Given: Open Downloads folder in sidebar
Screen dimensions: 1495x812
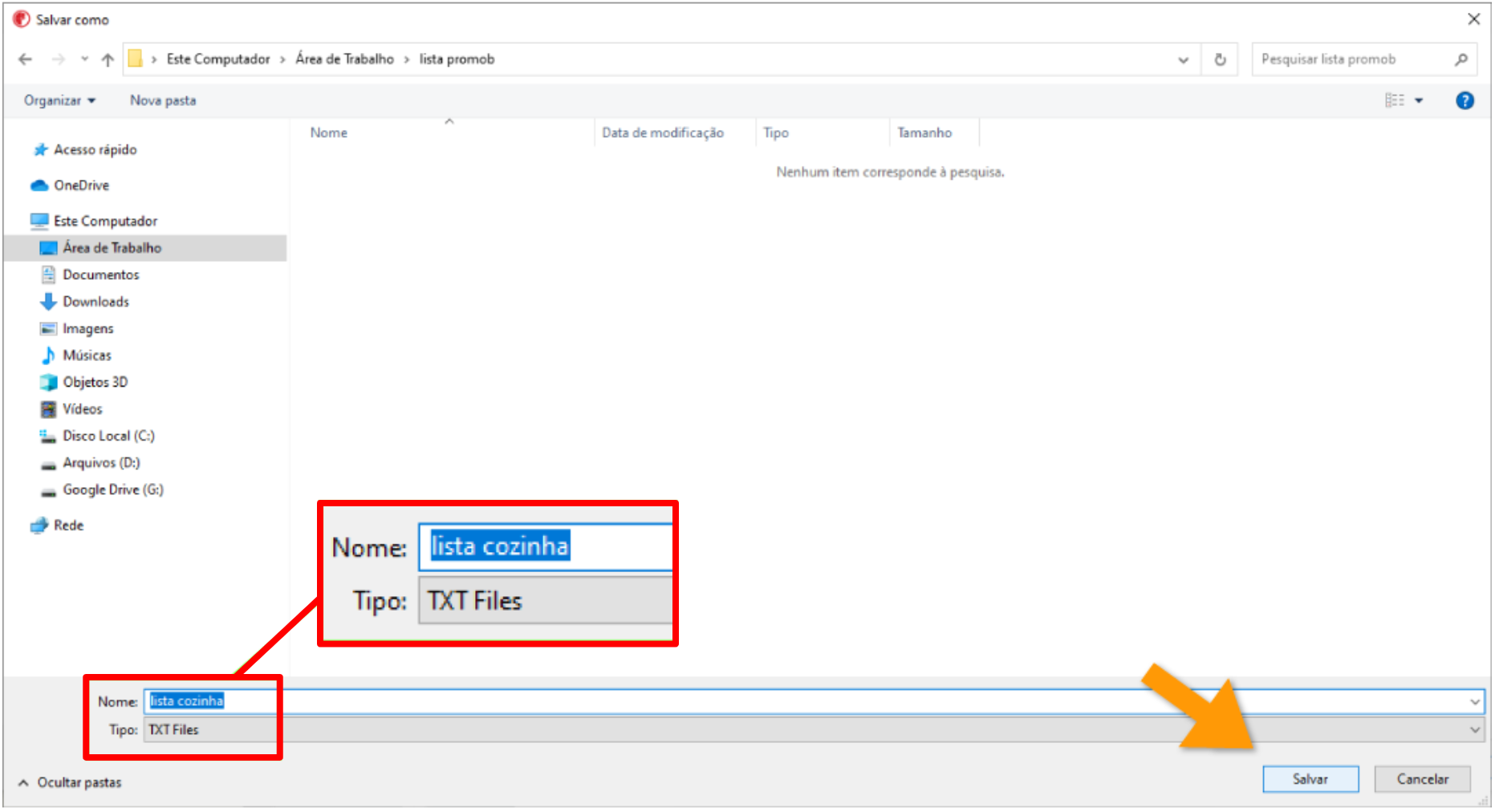Looking at the screenshot, I should point(96,302).
